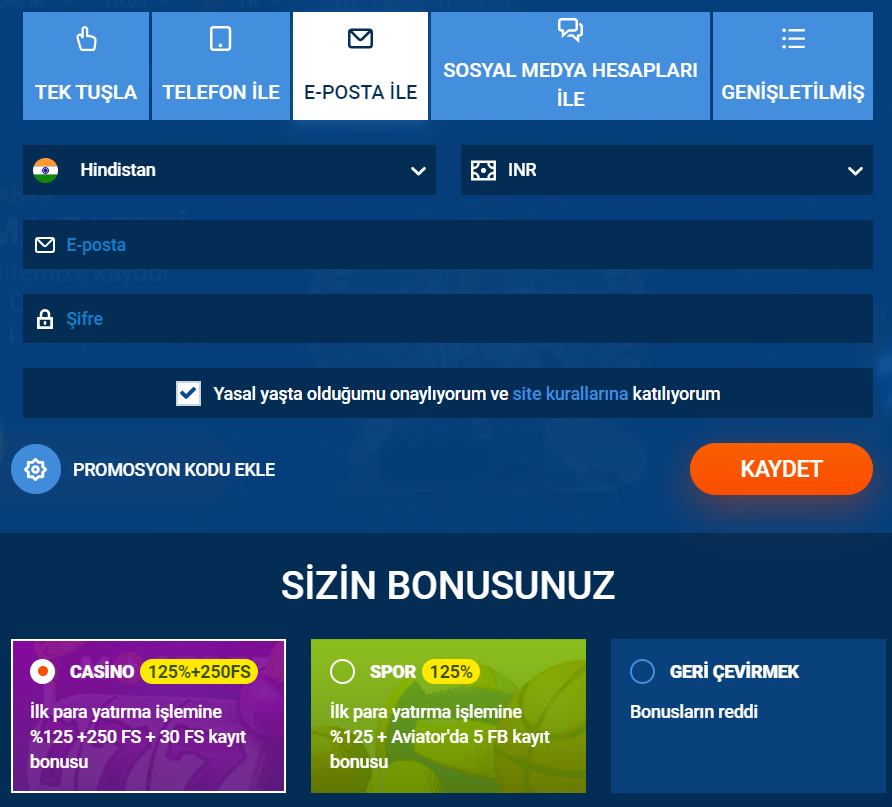Open the site kurallarına link

click(x=570, y=394)
